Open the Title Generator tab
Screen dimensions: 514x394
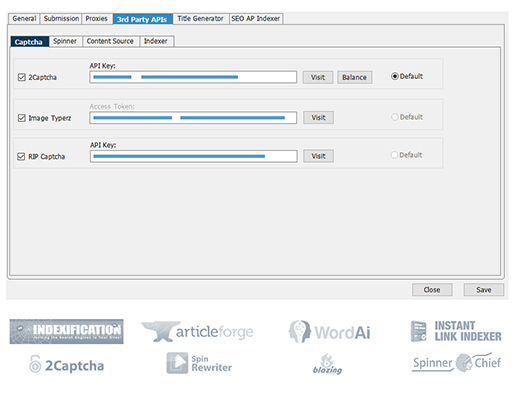[x=200, y=19]
